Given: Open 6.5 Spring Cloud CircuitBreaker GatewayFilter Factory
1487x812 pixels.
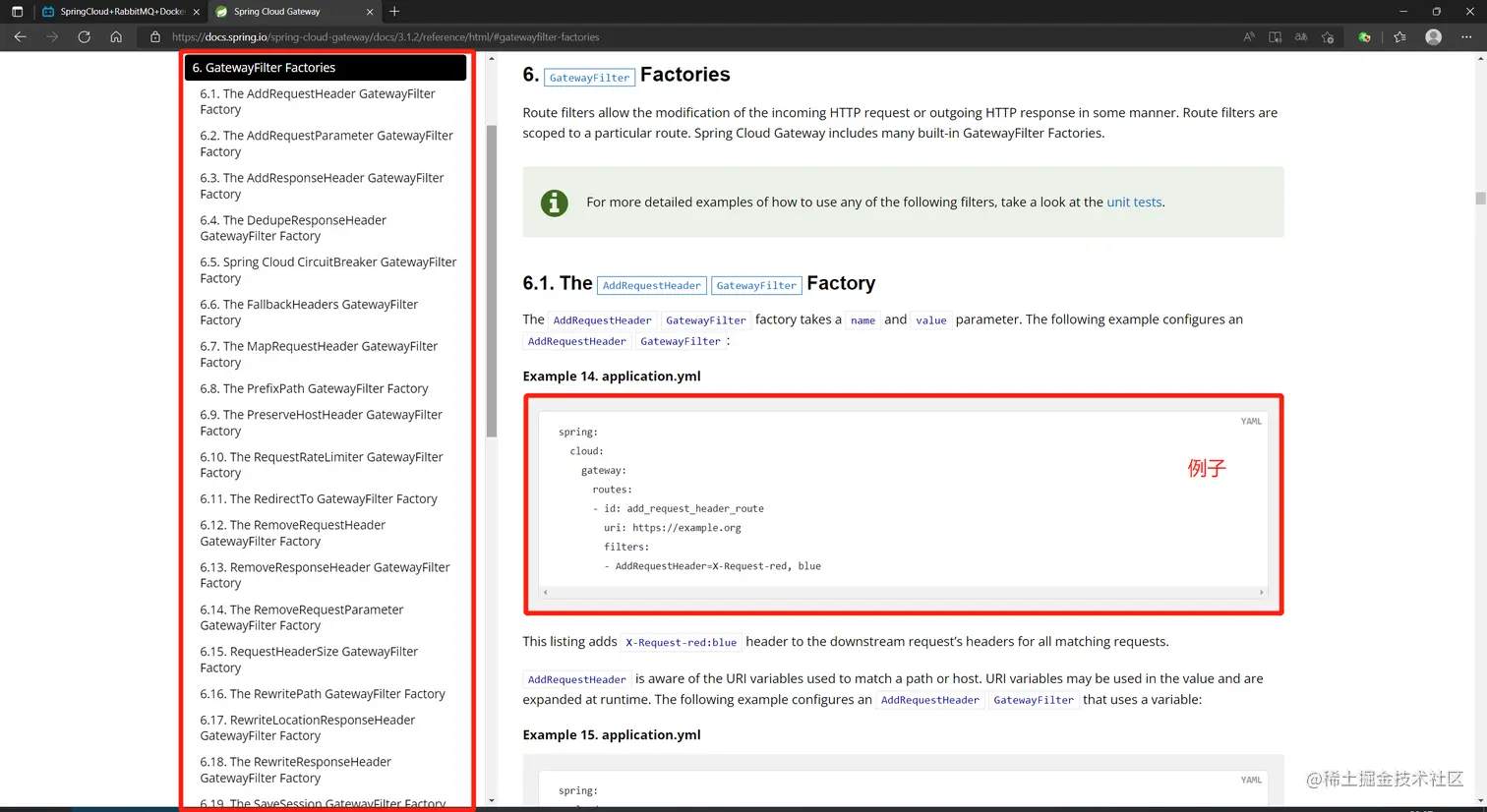Looking at the screenshot, I should point(328,270).
